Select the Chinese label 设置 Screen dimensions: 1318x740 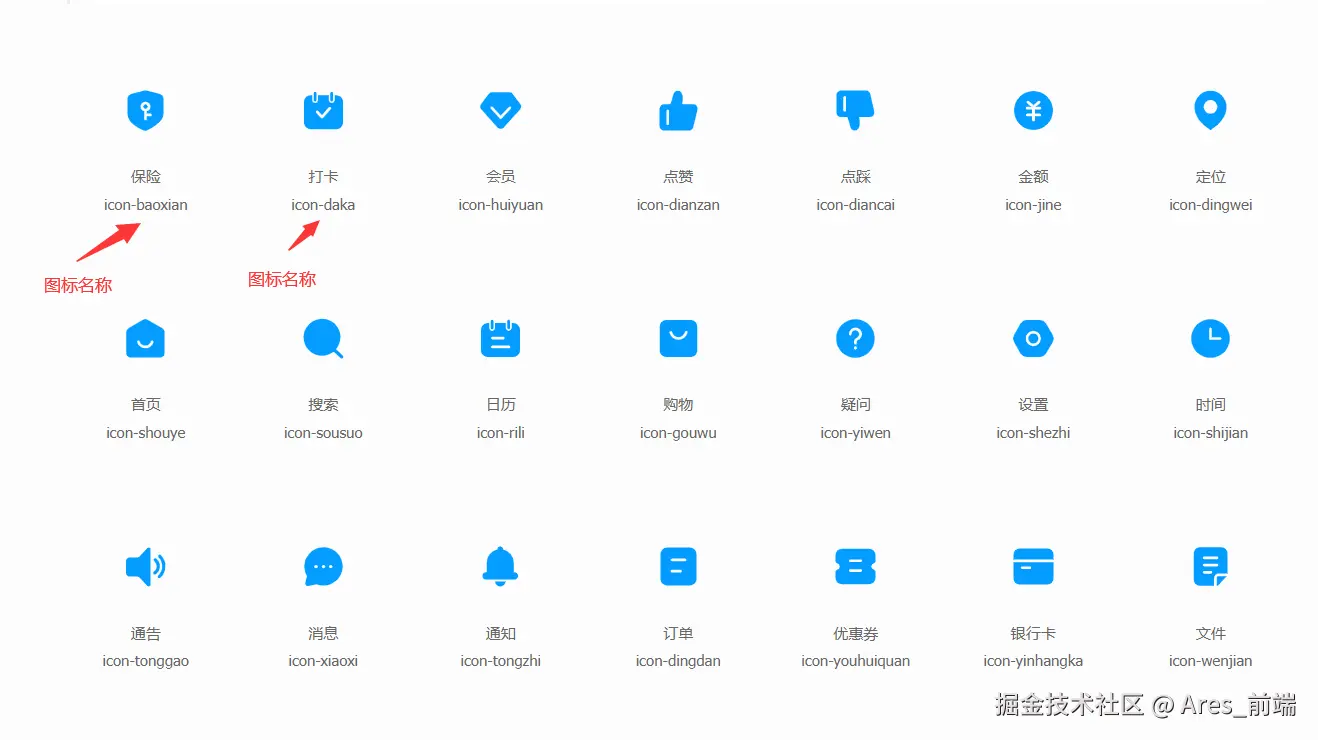pyautogui.click(x=1033, y=405)
